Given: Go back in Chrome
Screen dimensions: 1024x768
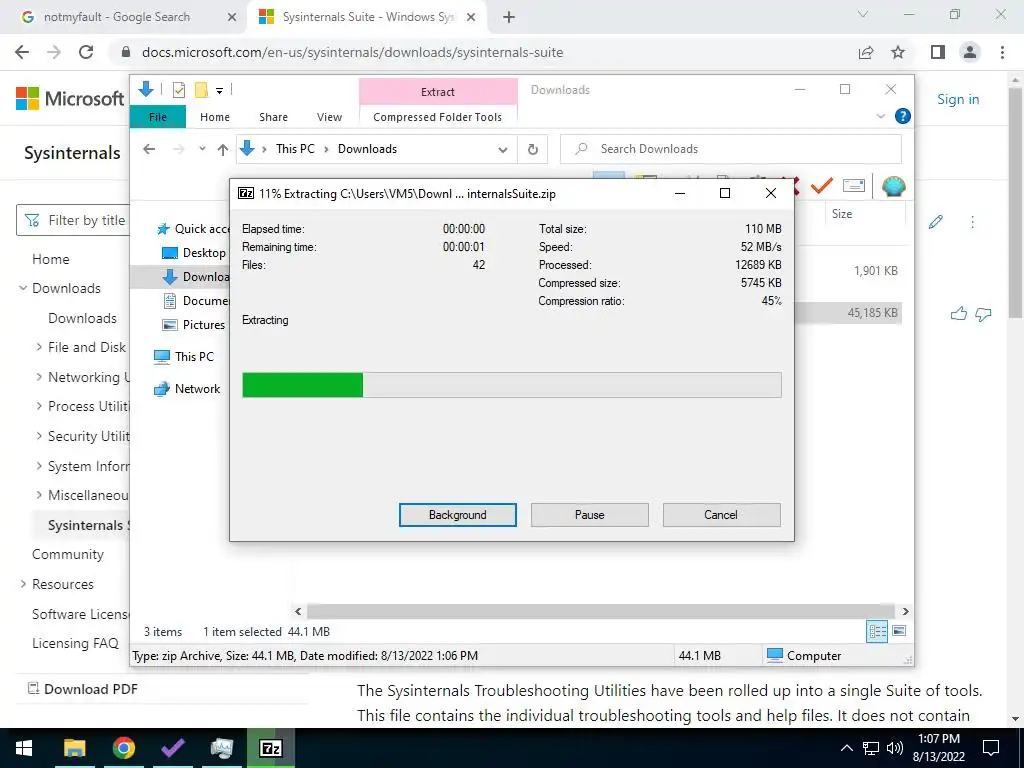Looking at the screenshot, I should click(x=22, y=52).
